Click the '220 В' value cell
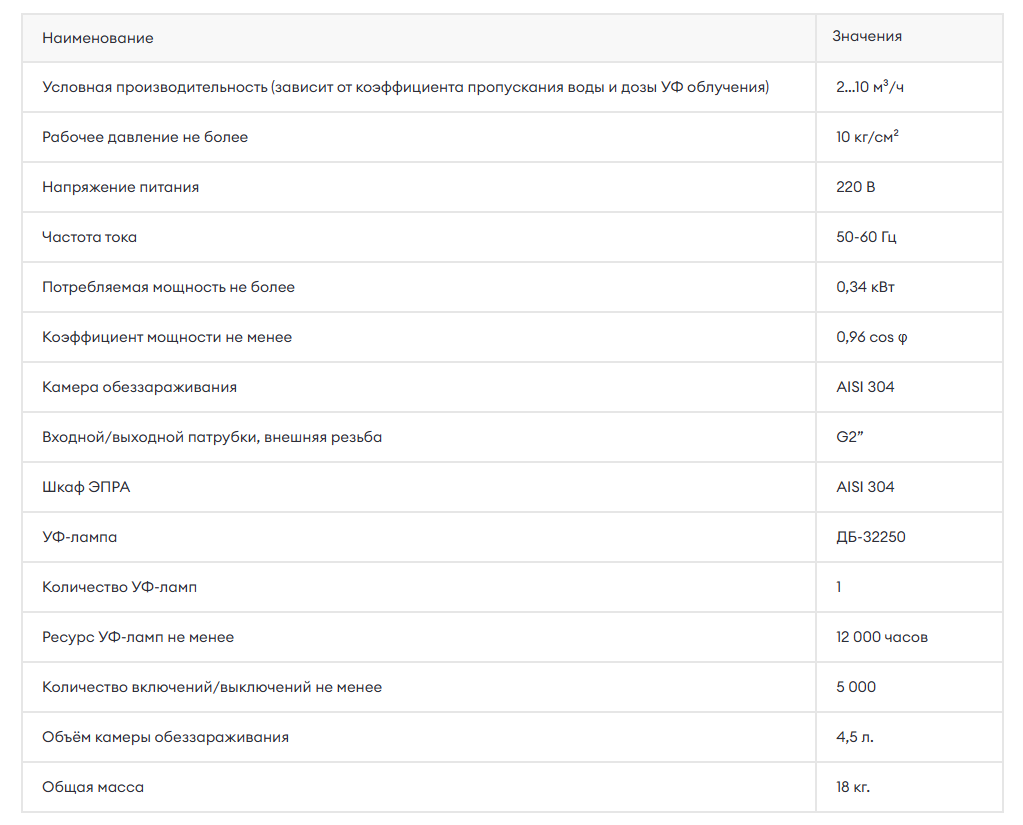This screenshot has height=825, width=1023. pos(909,187)
